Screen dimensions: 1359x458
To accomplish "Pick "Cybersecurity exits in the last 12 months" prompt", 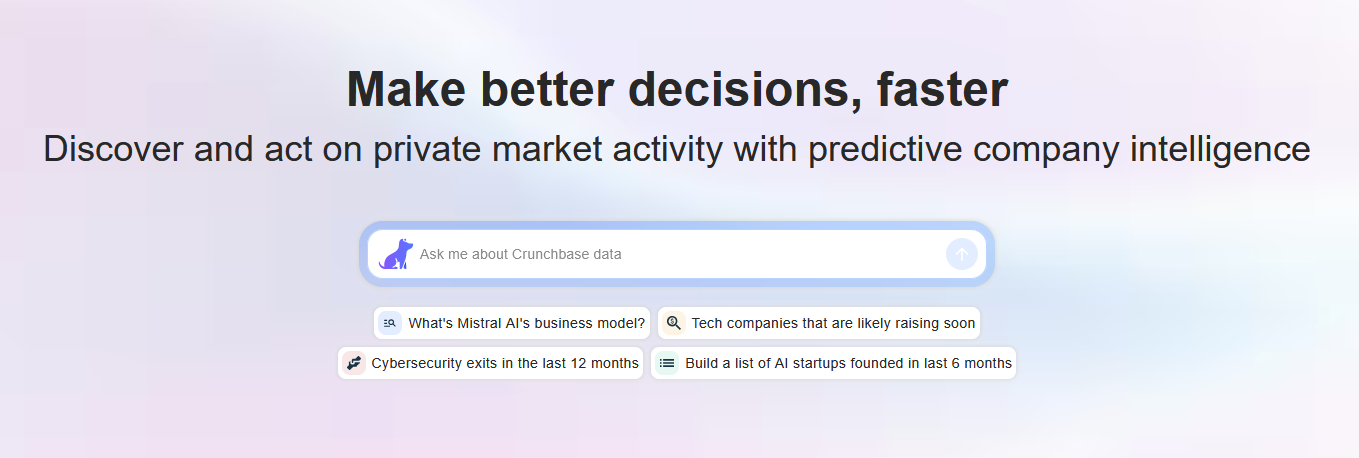I will point(504,363).
